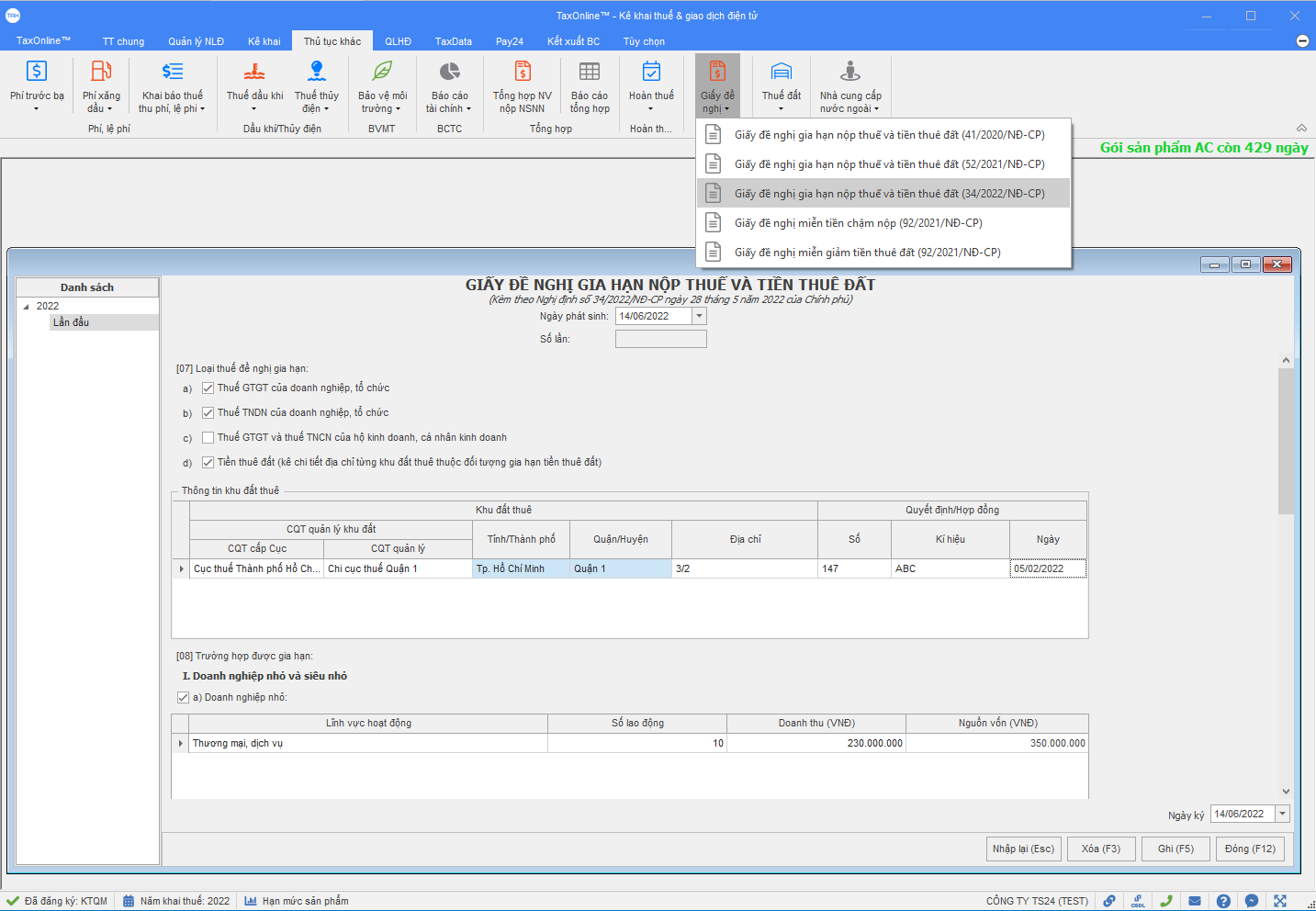This screenshot has height=911, width=1316.
Task: Open the messenger chat icon in status bar
Action: [x=1252, y=901]
